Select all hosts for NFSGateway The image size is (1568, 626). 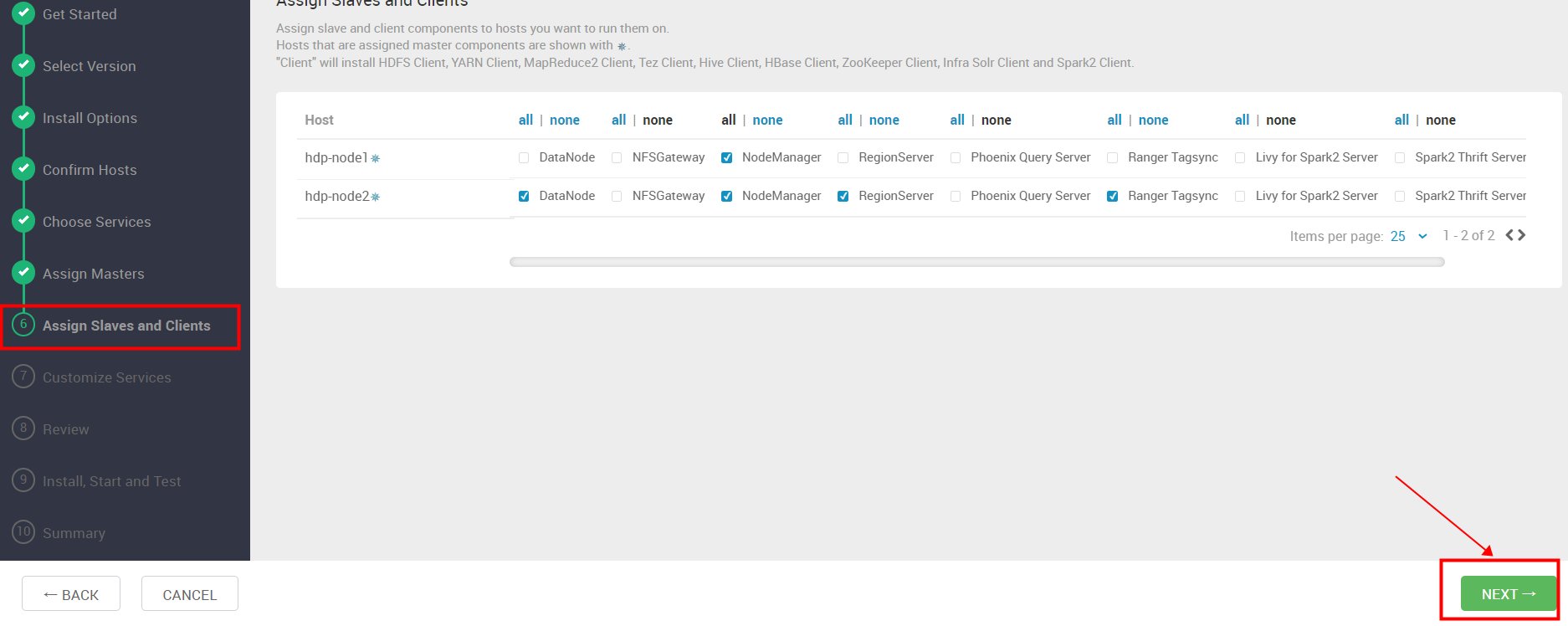(618, 120)
